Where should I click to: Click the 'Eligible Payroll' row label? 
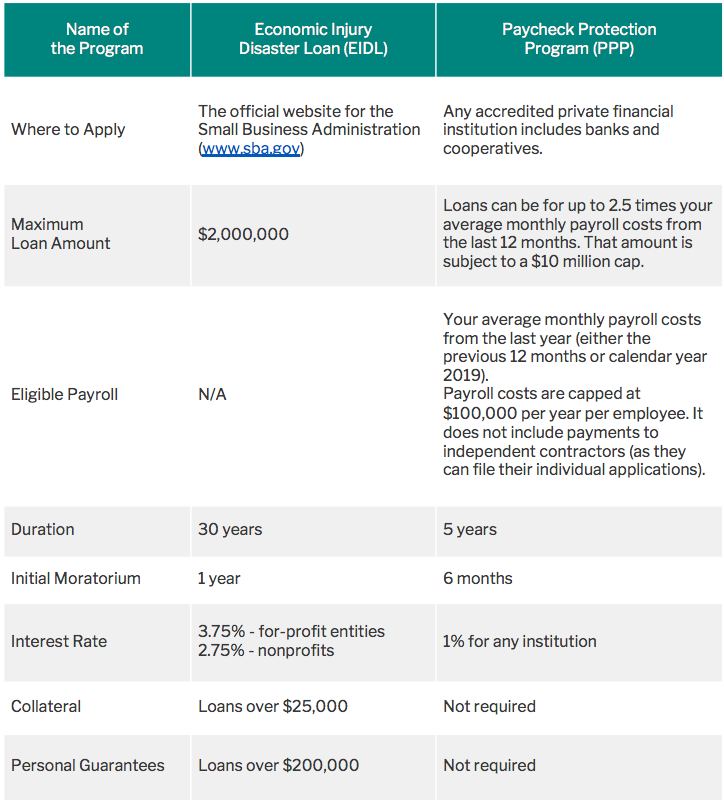pos(65,394)
